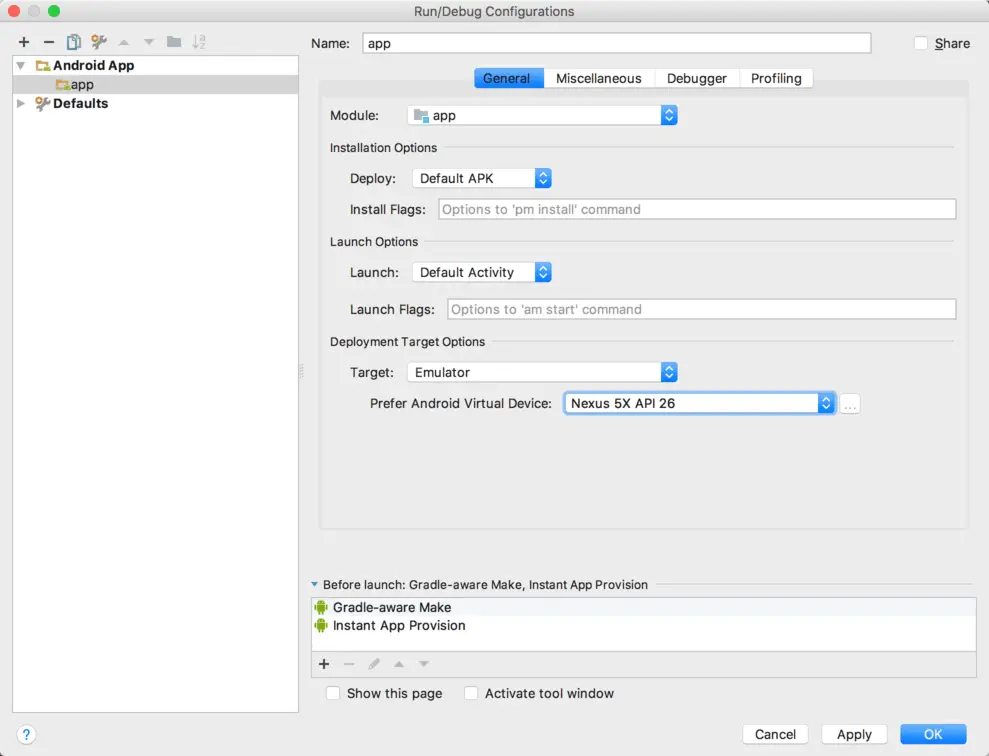
Task: Click the help question mark icon
Action: (27, 734)
